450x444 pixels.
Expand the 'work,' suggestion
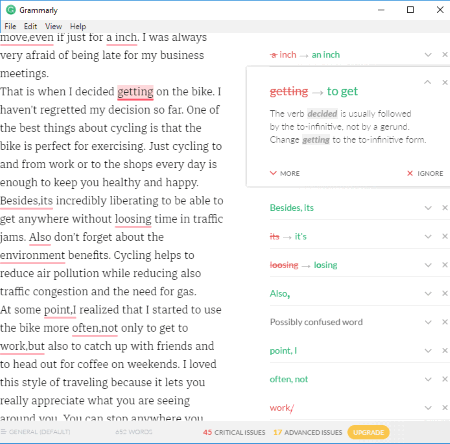[428, 408]
